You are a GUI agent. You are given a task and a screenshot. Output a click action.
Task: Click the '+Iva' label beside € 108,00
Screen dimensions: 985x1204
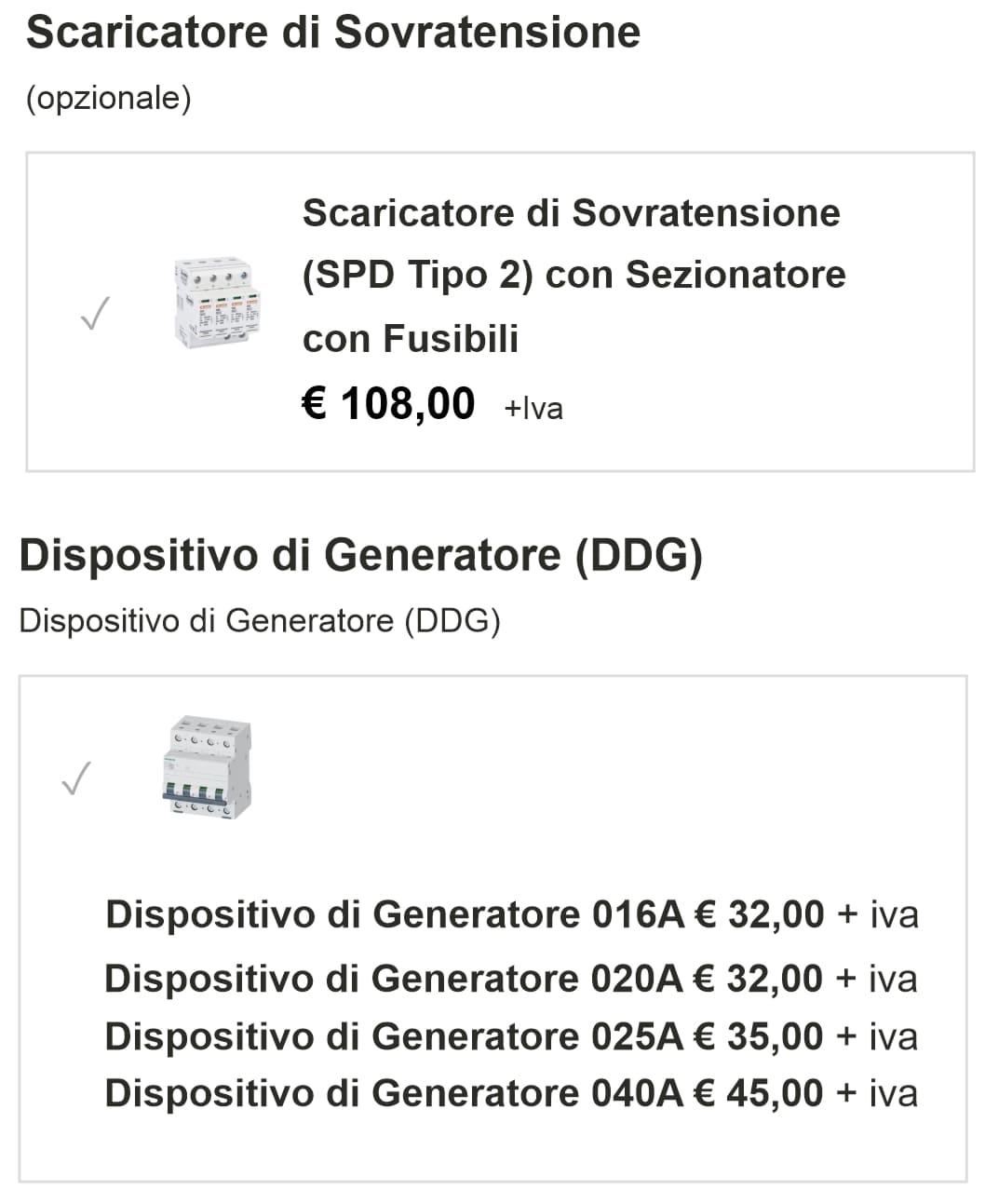533,409
